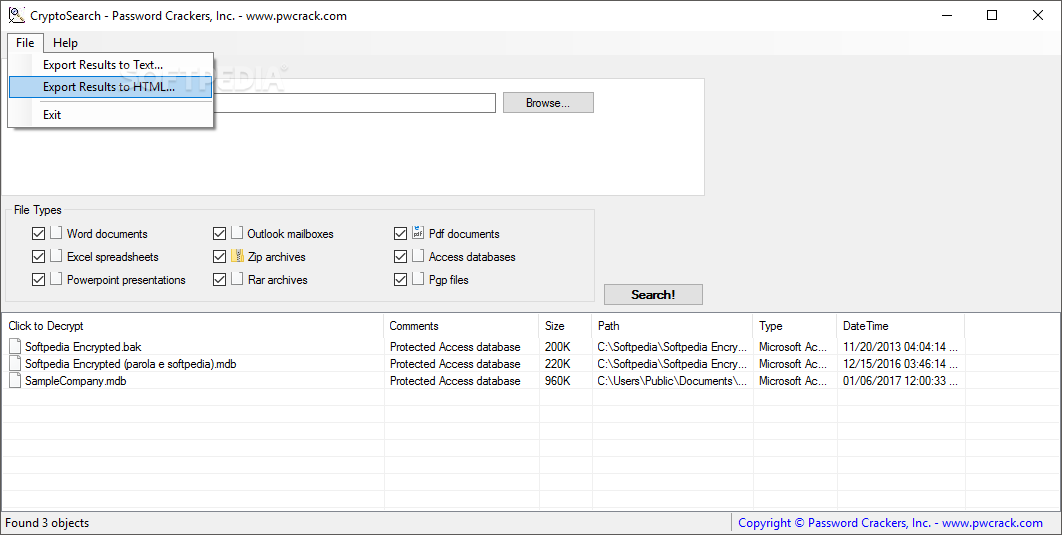Viewport: 1062px width, 535px height.
Task: Uncheck the Excel spreadsheets checkbox
Action: coord(39,257)
